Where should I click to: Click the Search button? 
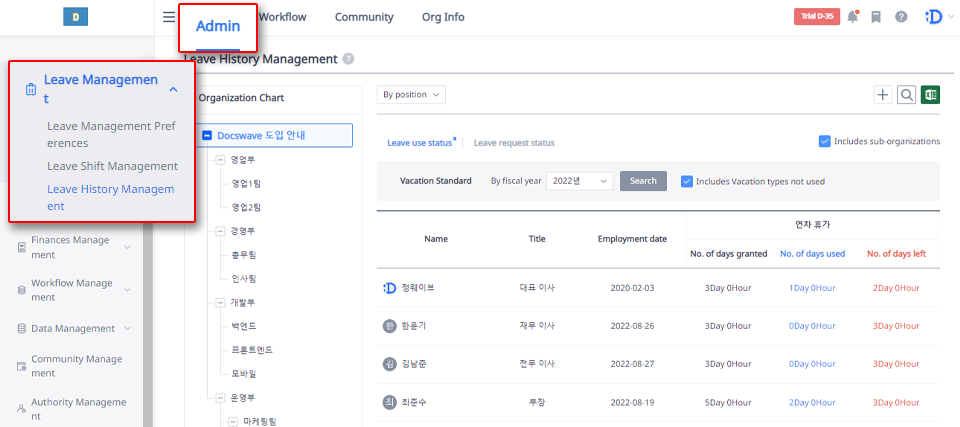click(643, 181)
